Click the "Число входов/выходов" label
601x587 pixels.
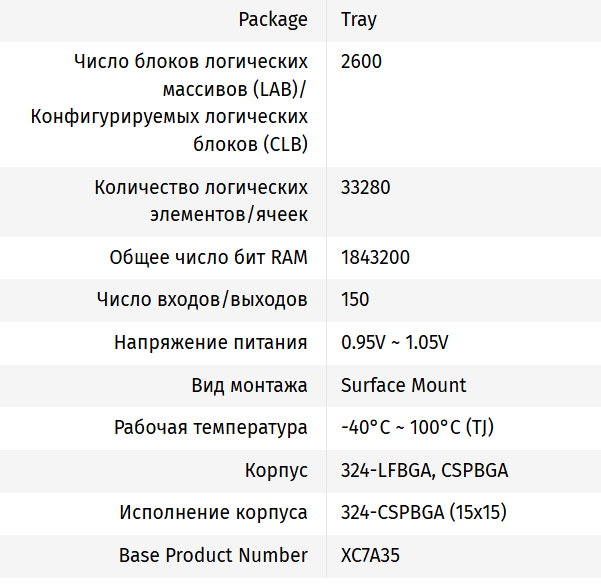coord(202,299)
